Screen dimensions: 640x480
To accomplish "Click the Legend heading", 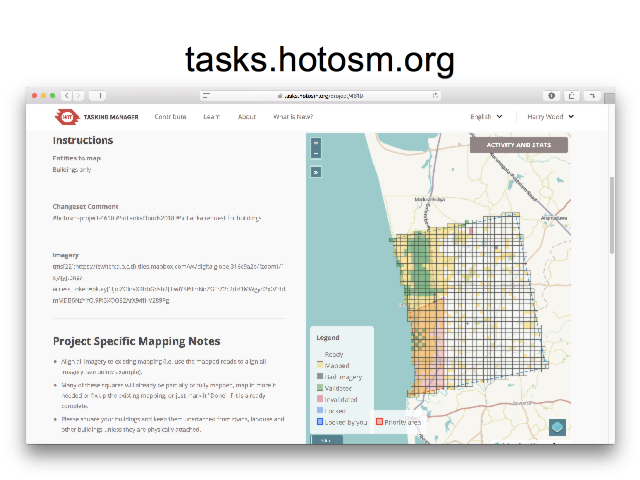I will pos(328,338).
